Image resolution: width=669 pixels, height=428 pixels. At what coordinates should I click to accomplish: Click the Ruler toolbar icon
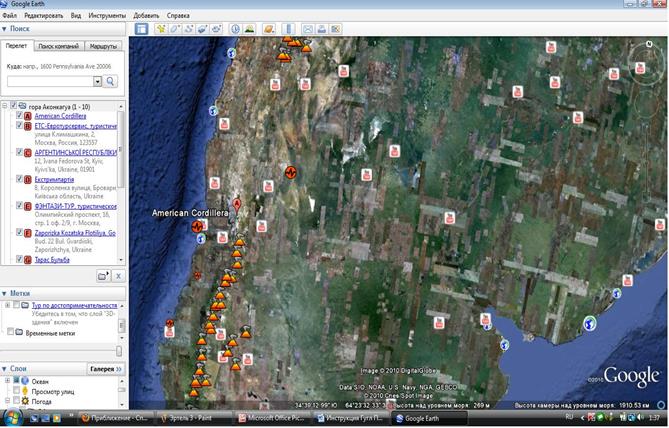point(288,29)
